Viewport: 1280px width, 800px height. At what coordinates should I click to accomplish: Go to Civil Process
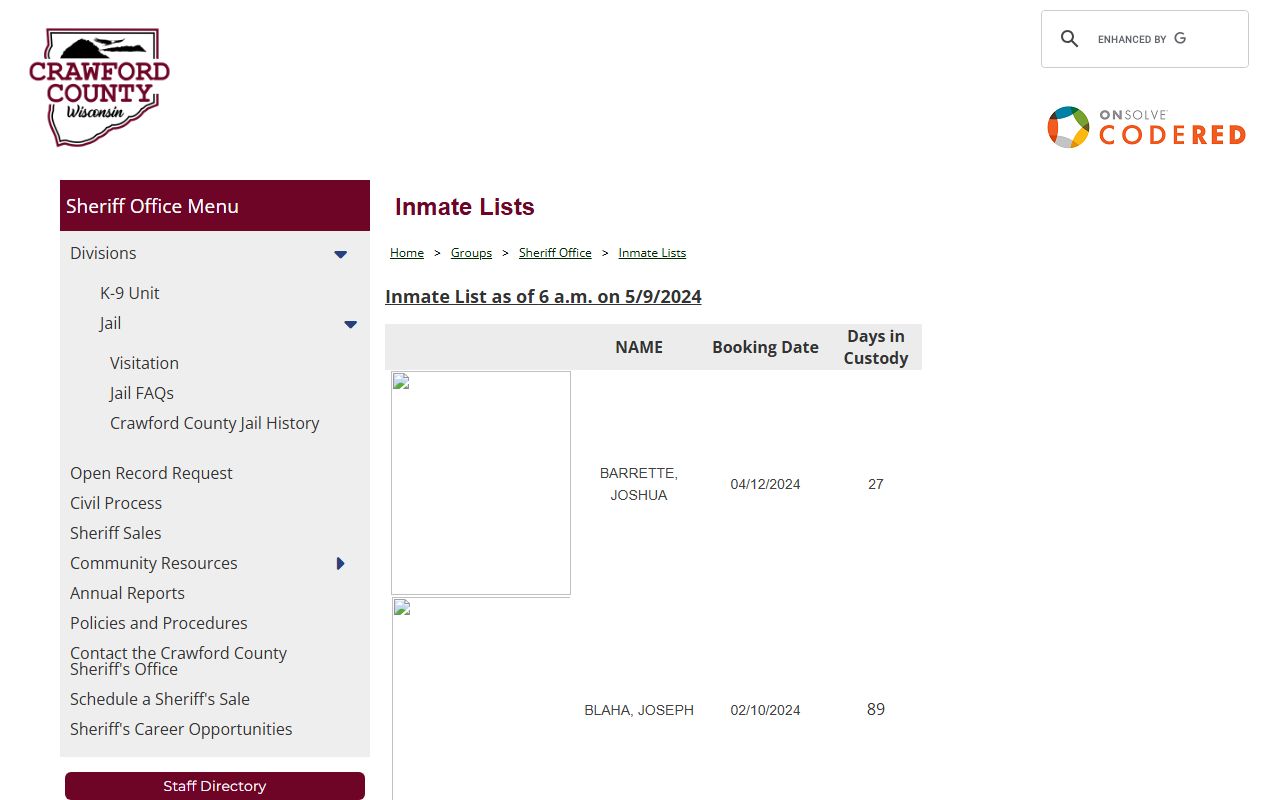pos(116,503)
